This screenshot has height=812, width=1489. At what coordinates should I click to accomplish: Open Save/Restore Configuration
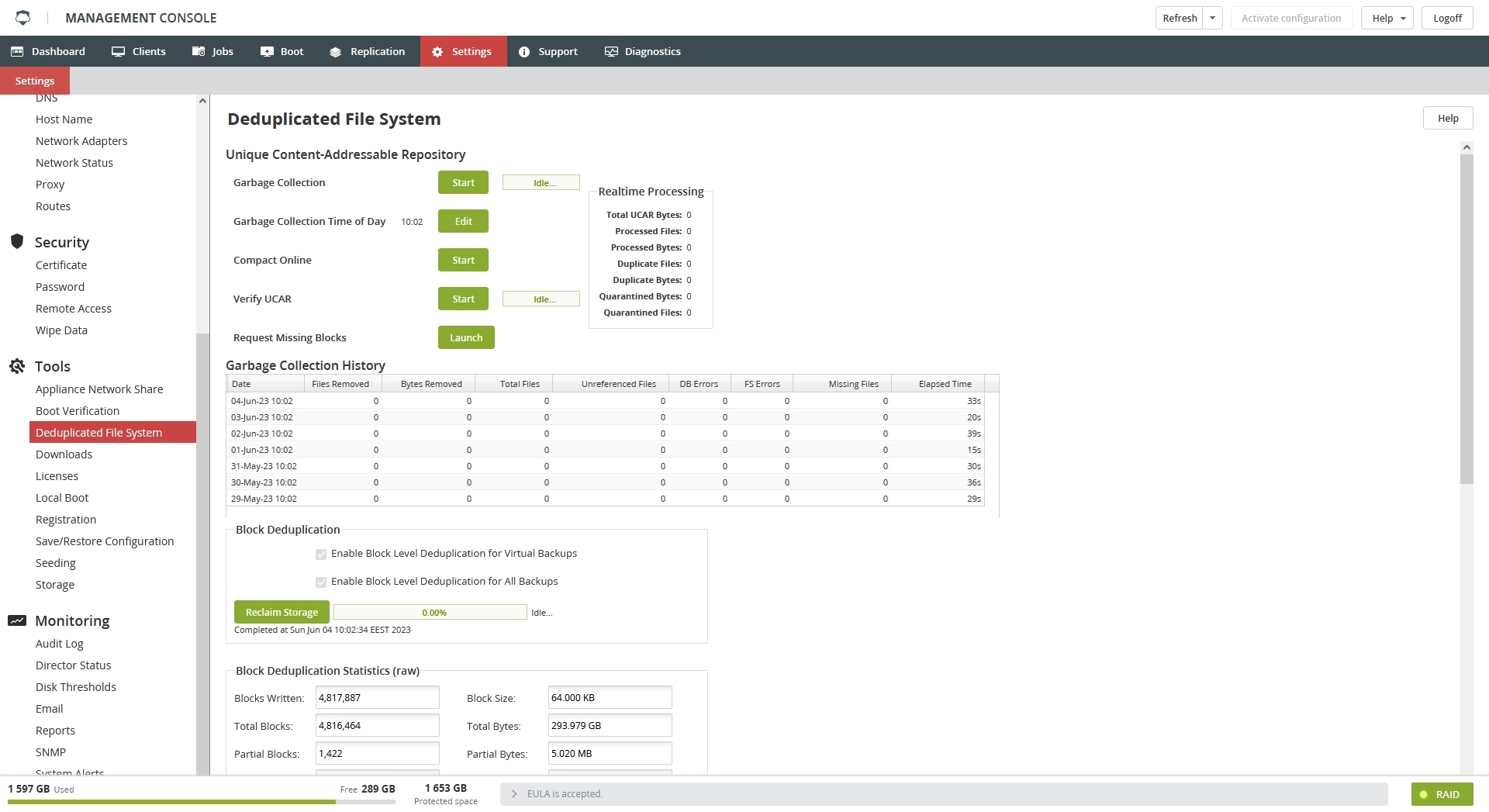(x=105, y=541)
